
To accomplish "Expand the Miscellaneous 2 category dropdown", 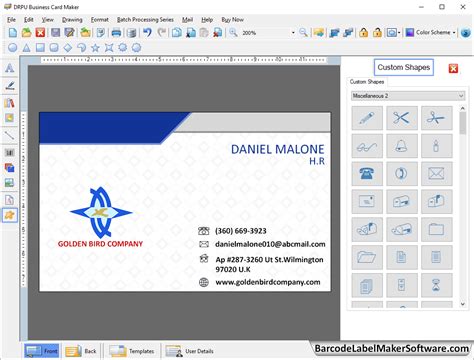I will [408, 96].
